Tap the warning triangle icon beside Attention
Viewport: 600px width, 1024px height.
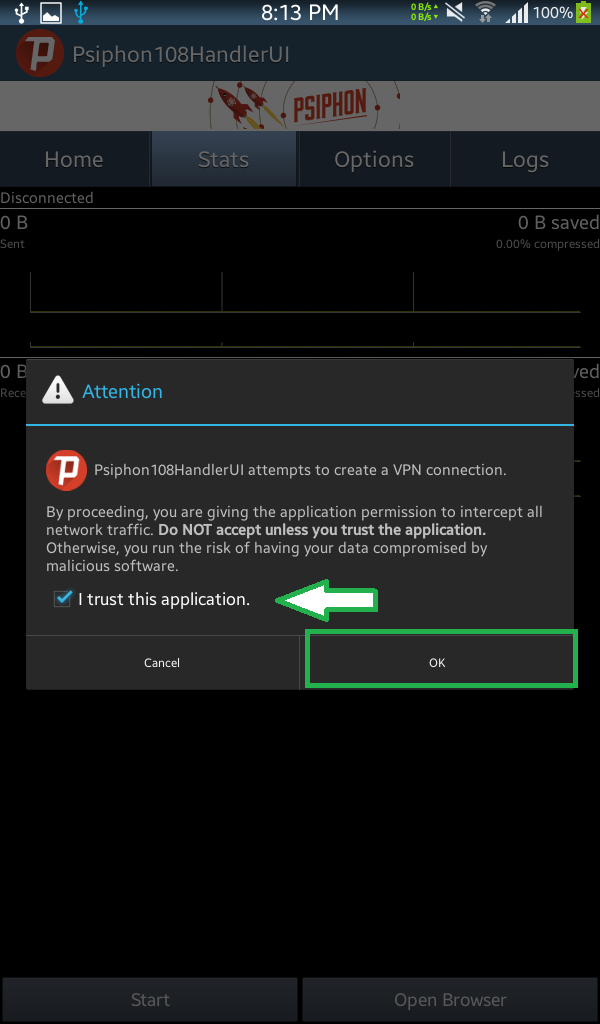point(57,390)
